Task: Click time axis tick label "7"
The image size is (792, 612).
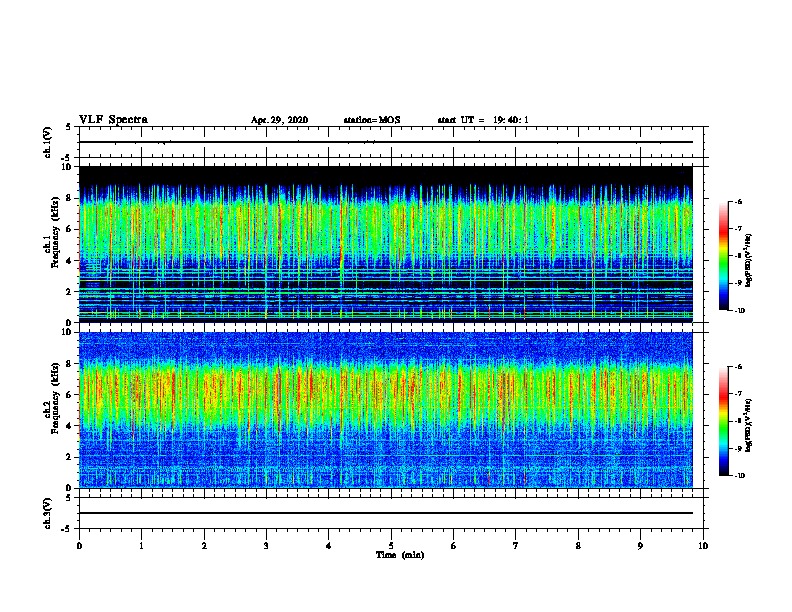Action: tap(516, 546)
